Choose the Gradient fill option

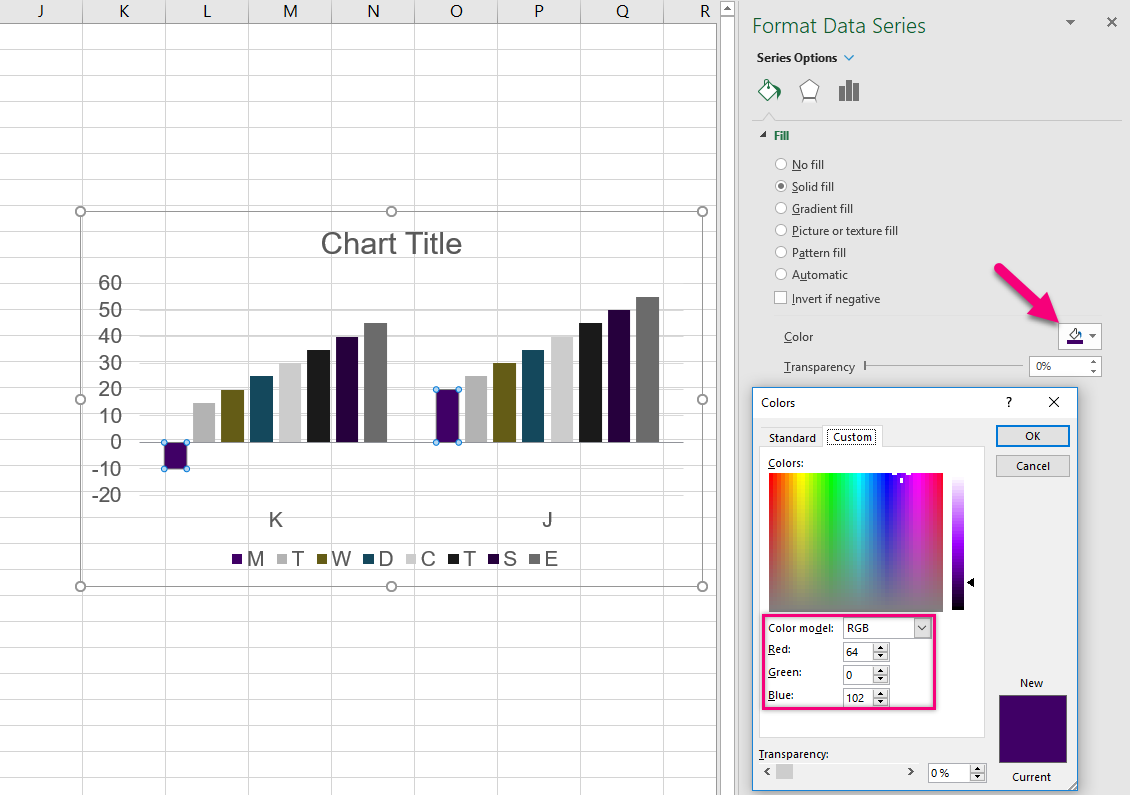tap(780, 208)
